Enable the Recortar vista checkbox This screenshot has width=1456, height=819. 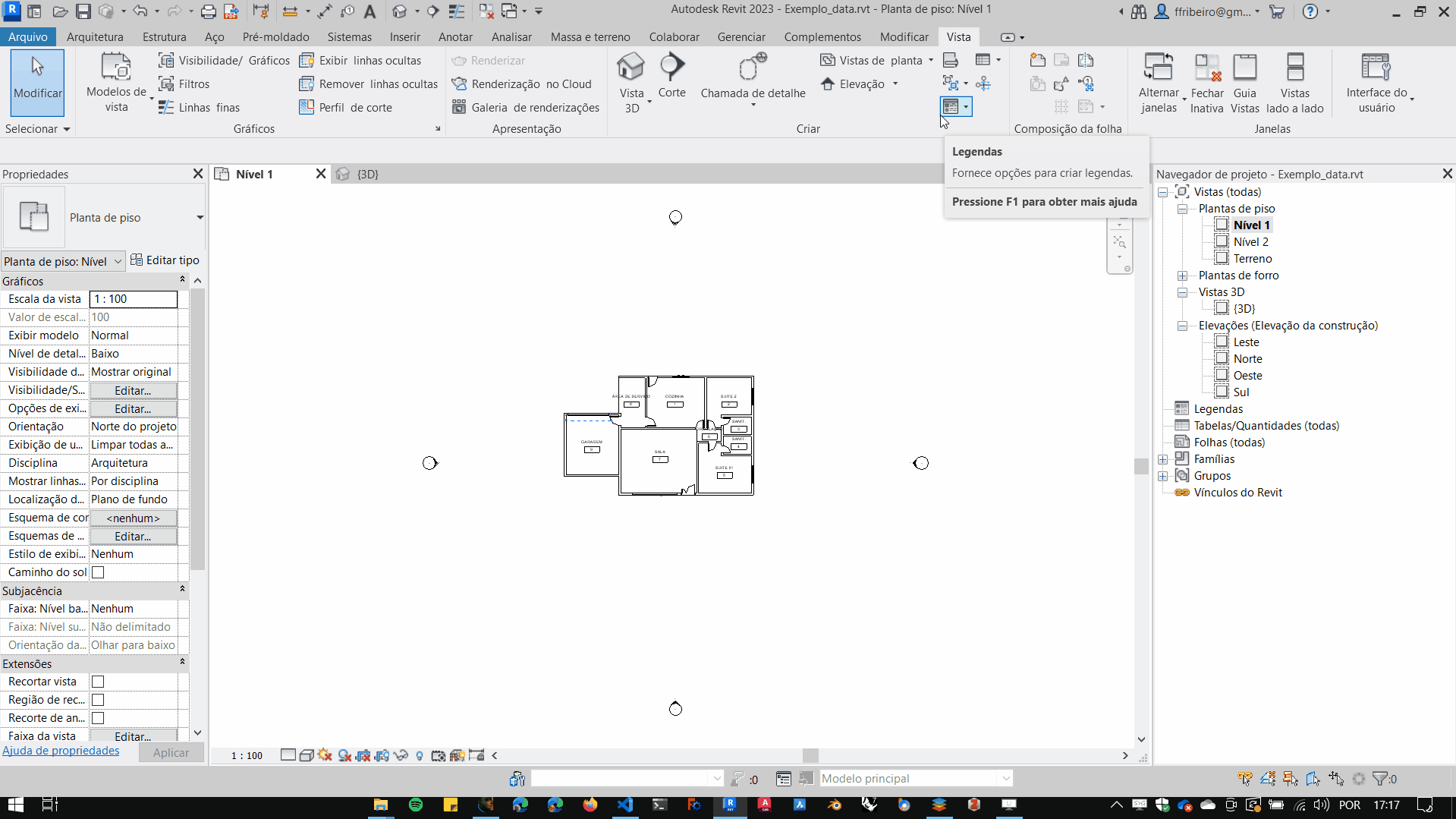point(97,682)
